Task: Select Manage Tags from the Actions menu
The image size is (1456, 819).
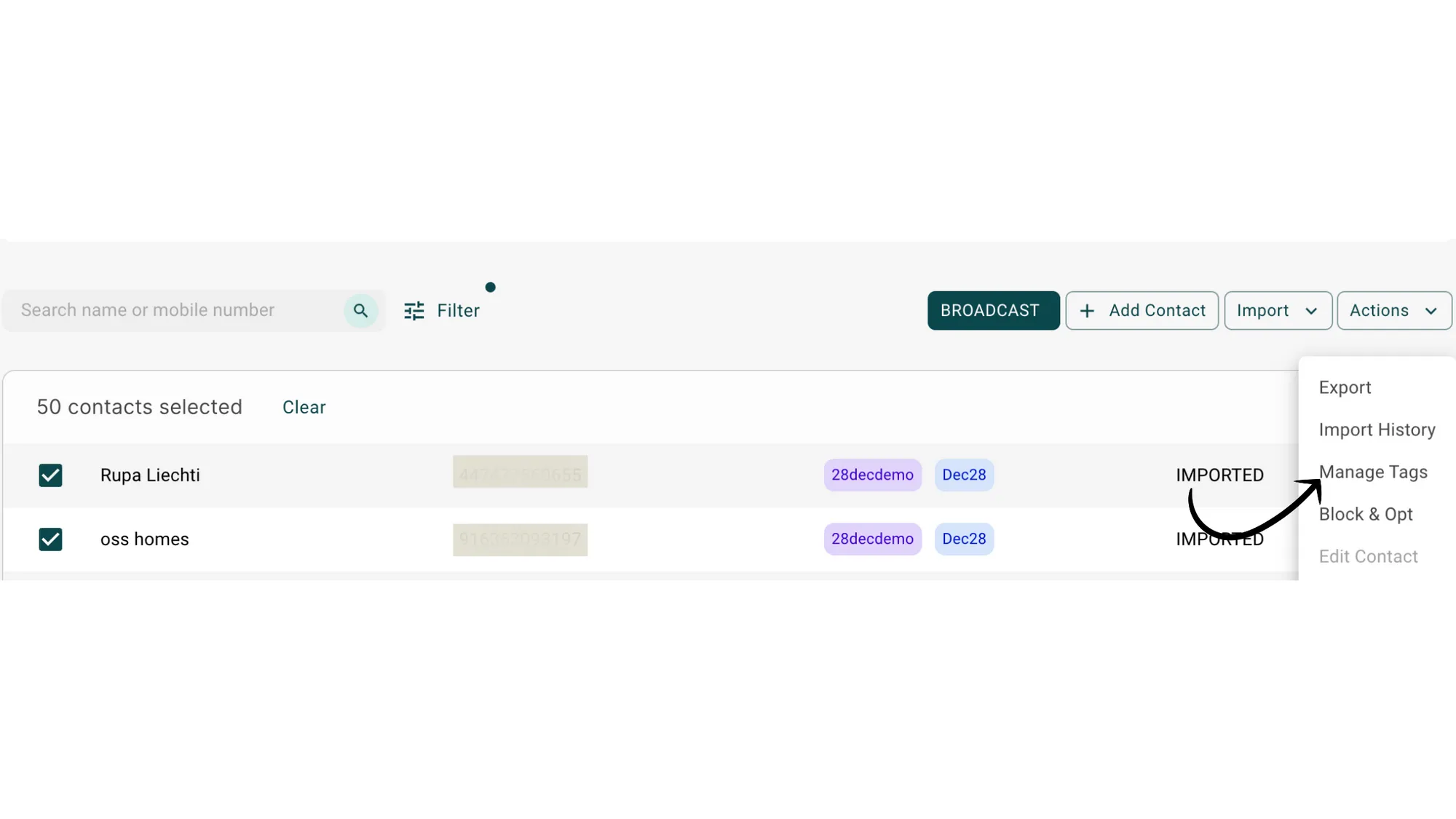Action: (x=1372, y=472)
